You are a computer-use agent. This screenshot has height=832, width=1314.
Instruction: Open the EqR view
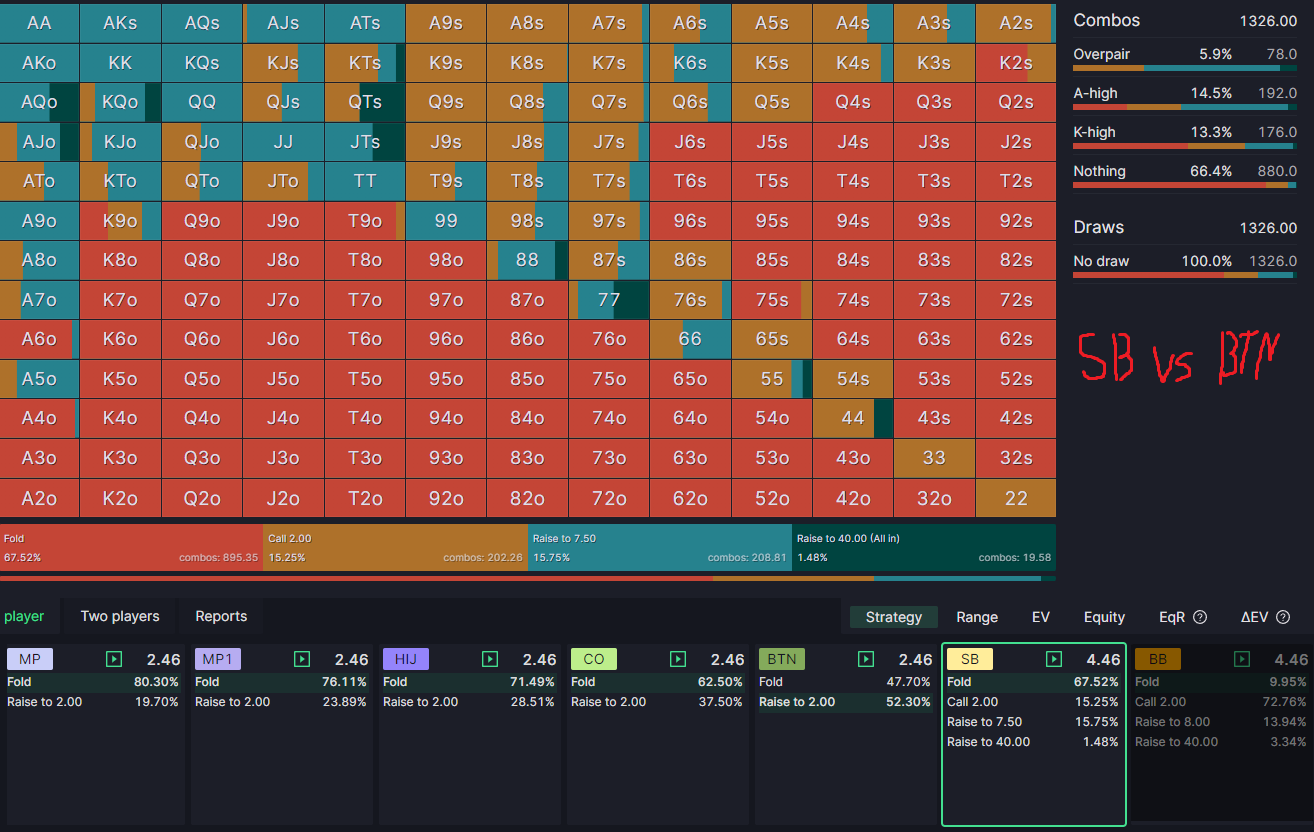(1172, 617)
